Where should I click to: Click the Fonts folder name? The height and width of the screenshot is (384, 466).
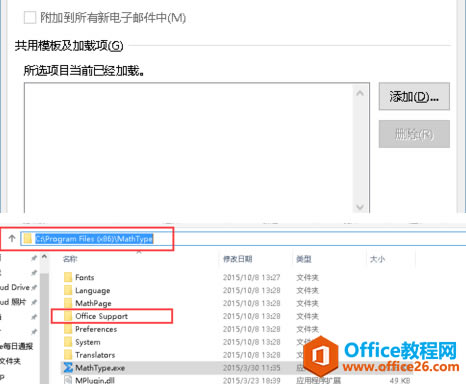tap(85, 277)
